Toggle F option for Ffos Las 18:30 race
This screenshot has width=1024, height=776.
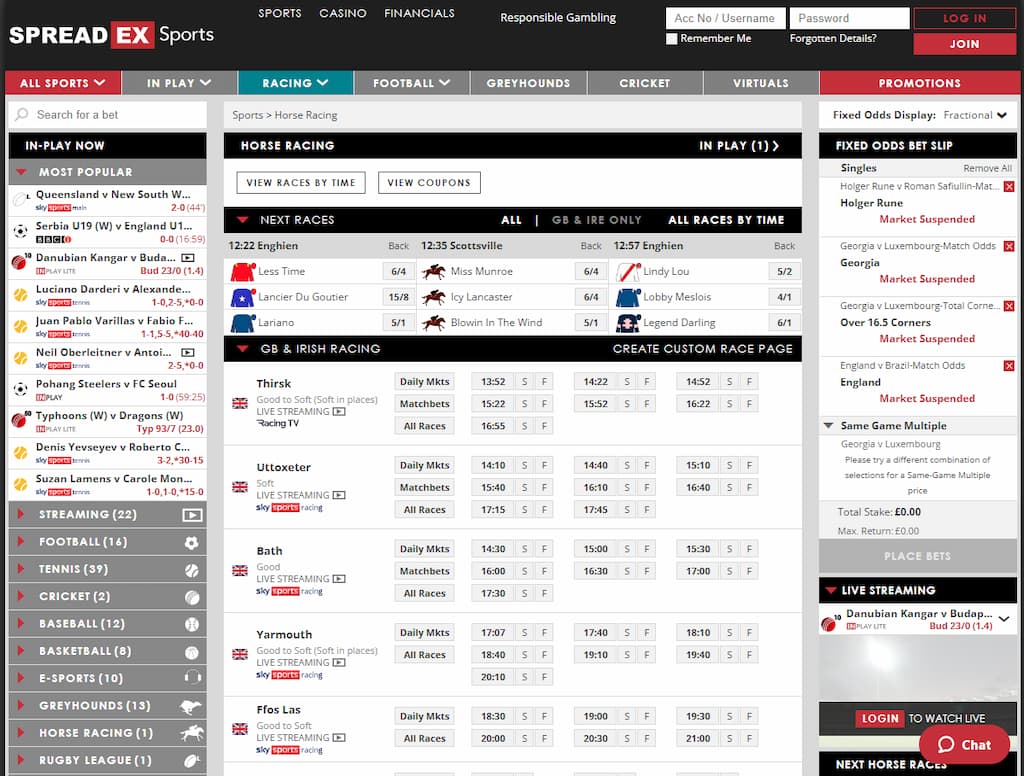[544, 716]
